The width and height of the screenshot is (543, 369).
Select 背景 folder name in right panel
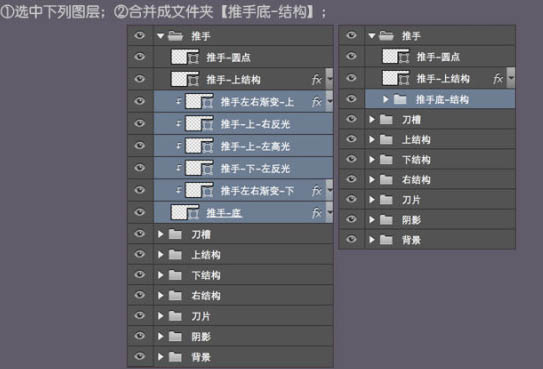click(411, 240)
